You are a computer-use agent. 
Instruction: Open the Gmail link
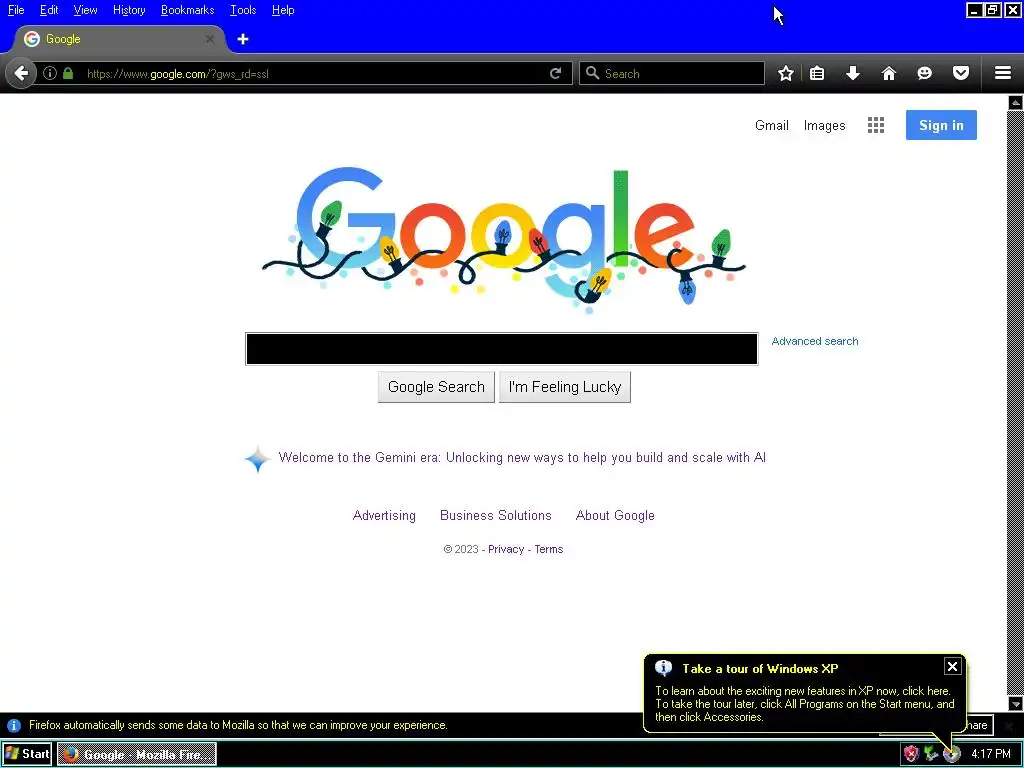772,125
